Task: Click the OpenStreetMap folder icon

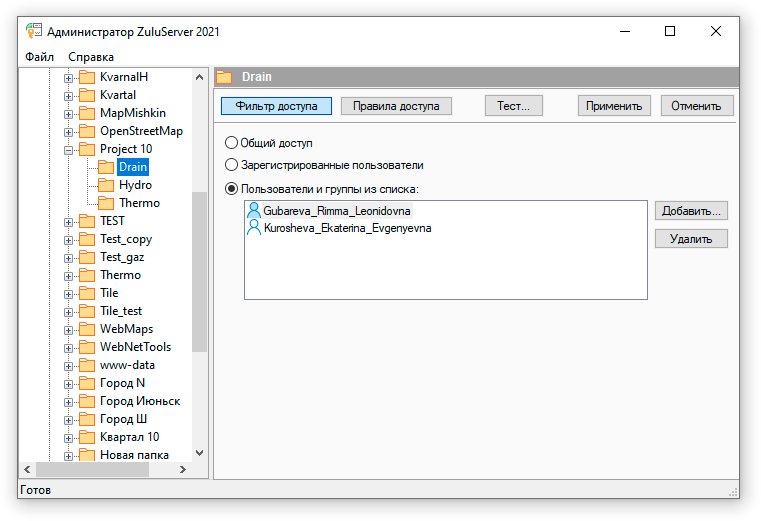Action: tap(87, 131)
